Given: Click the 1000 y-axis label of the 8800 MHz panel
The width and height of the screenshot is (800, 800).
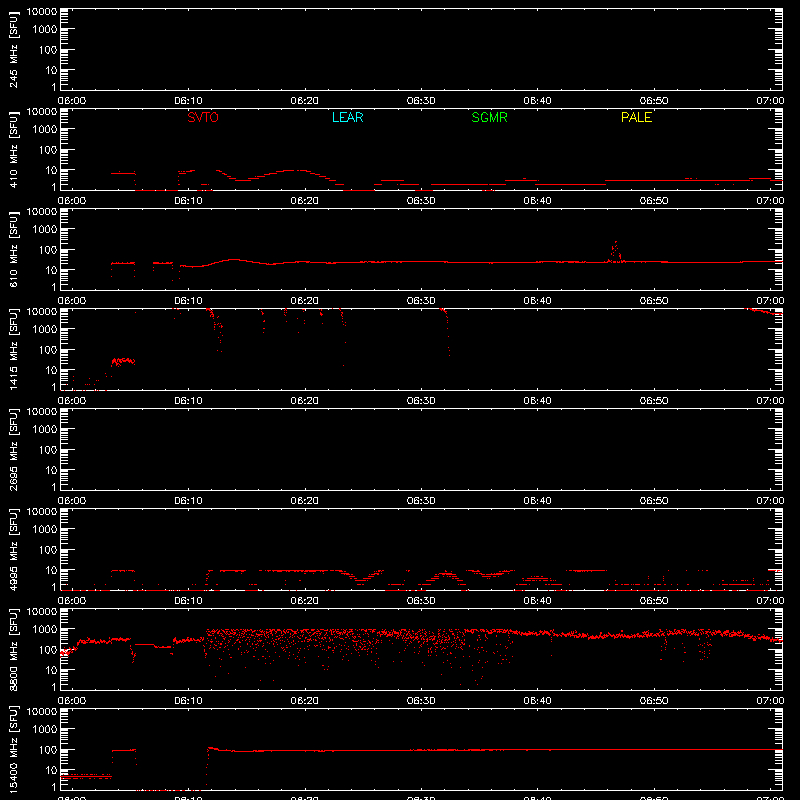Looking at the screenshot, I should click(46, 629).
